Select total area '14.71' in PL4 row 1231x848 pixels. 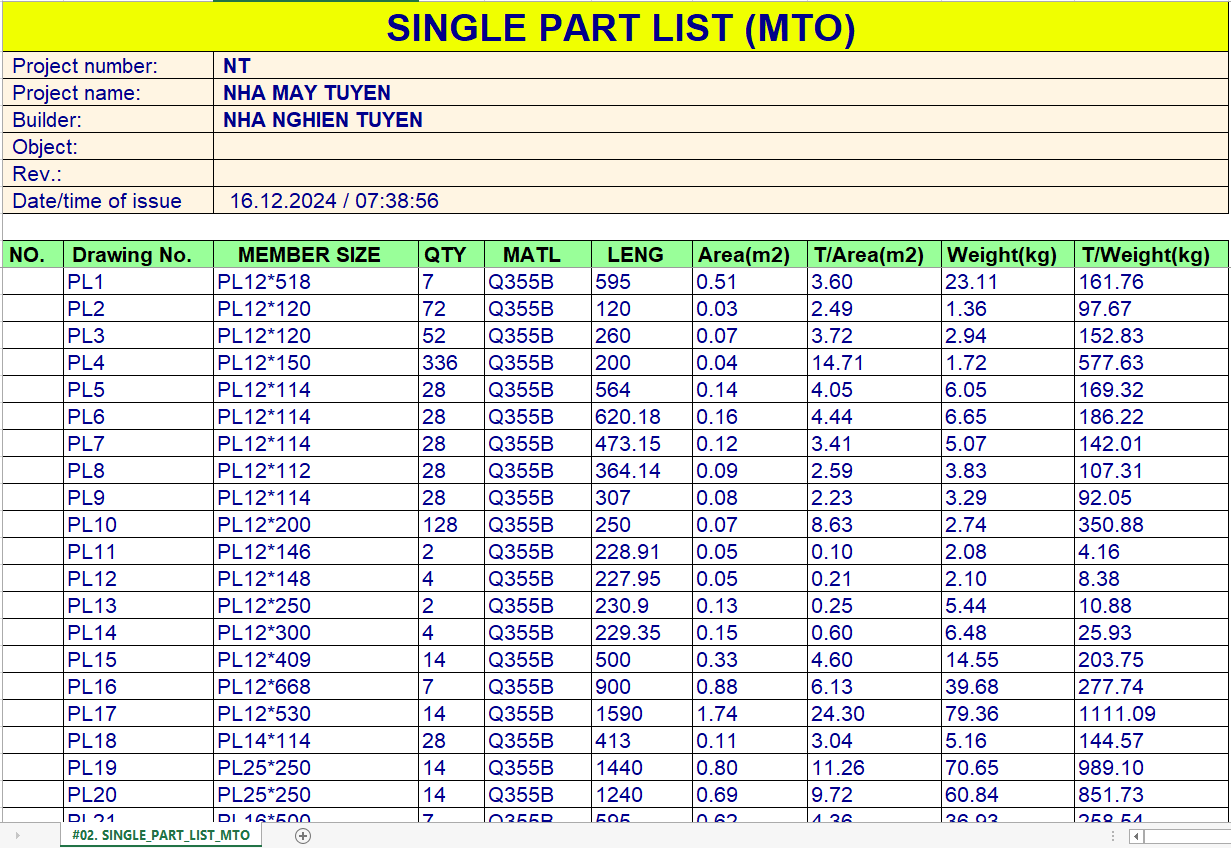coord(875,363)
